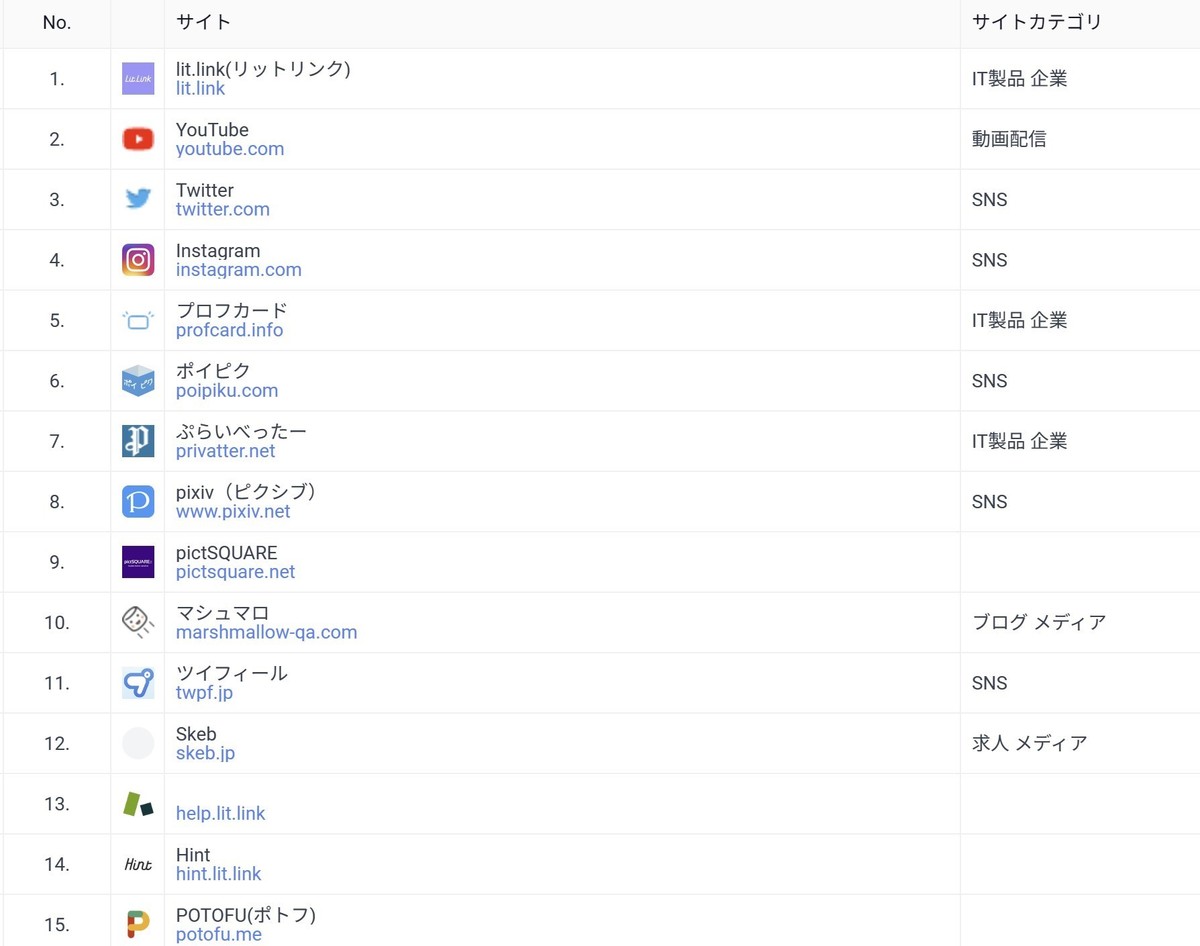The height and width of the screenshot is (946, 1200).
Task: Open the marshmallow-qa.com link
Action: coord(266,632)
